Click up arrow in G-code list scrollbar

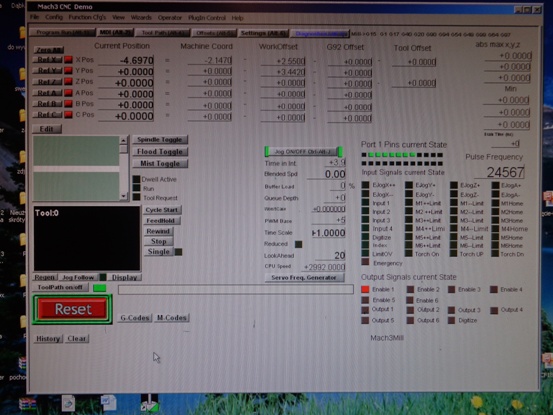pos(123,140)
